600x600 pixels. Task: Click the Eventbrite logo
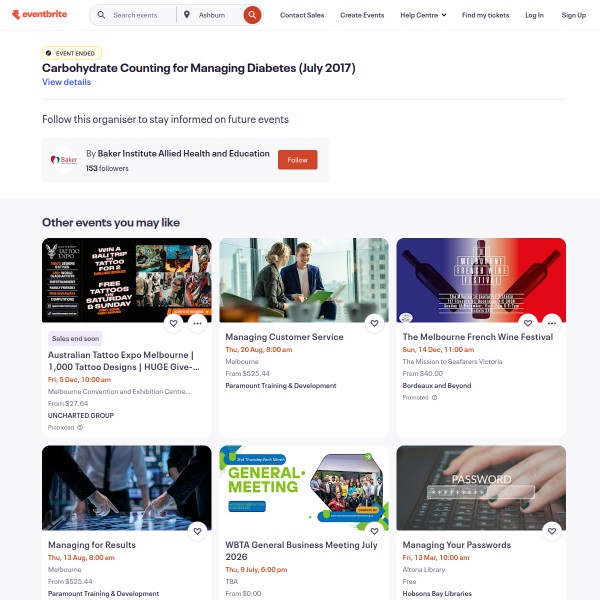point(39,15)
